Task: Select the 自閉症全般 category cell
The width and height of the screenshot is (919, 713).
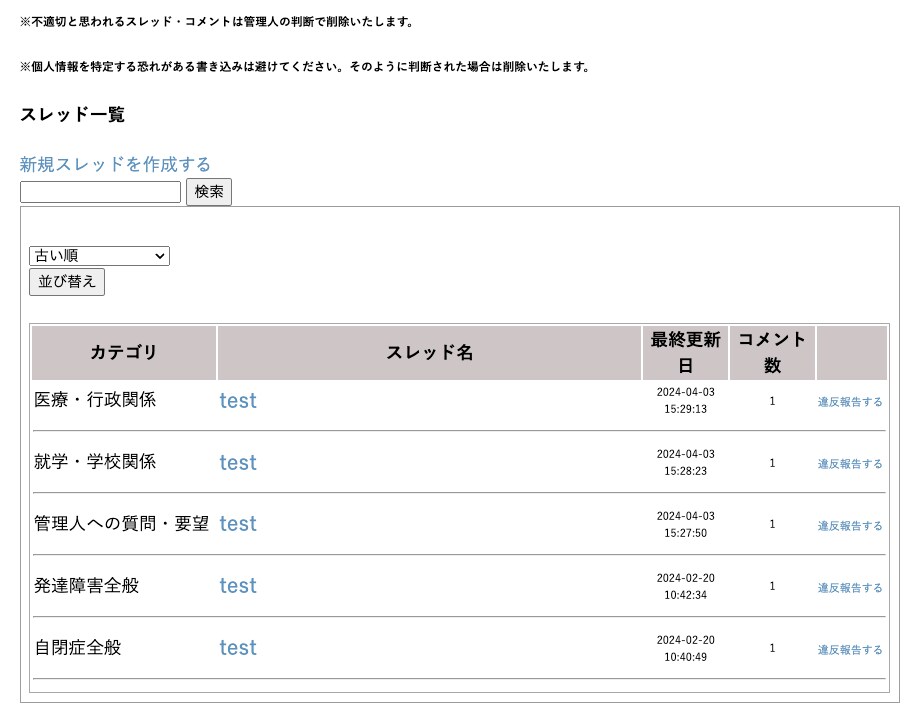Action: [x=78, y=648]
